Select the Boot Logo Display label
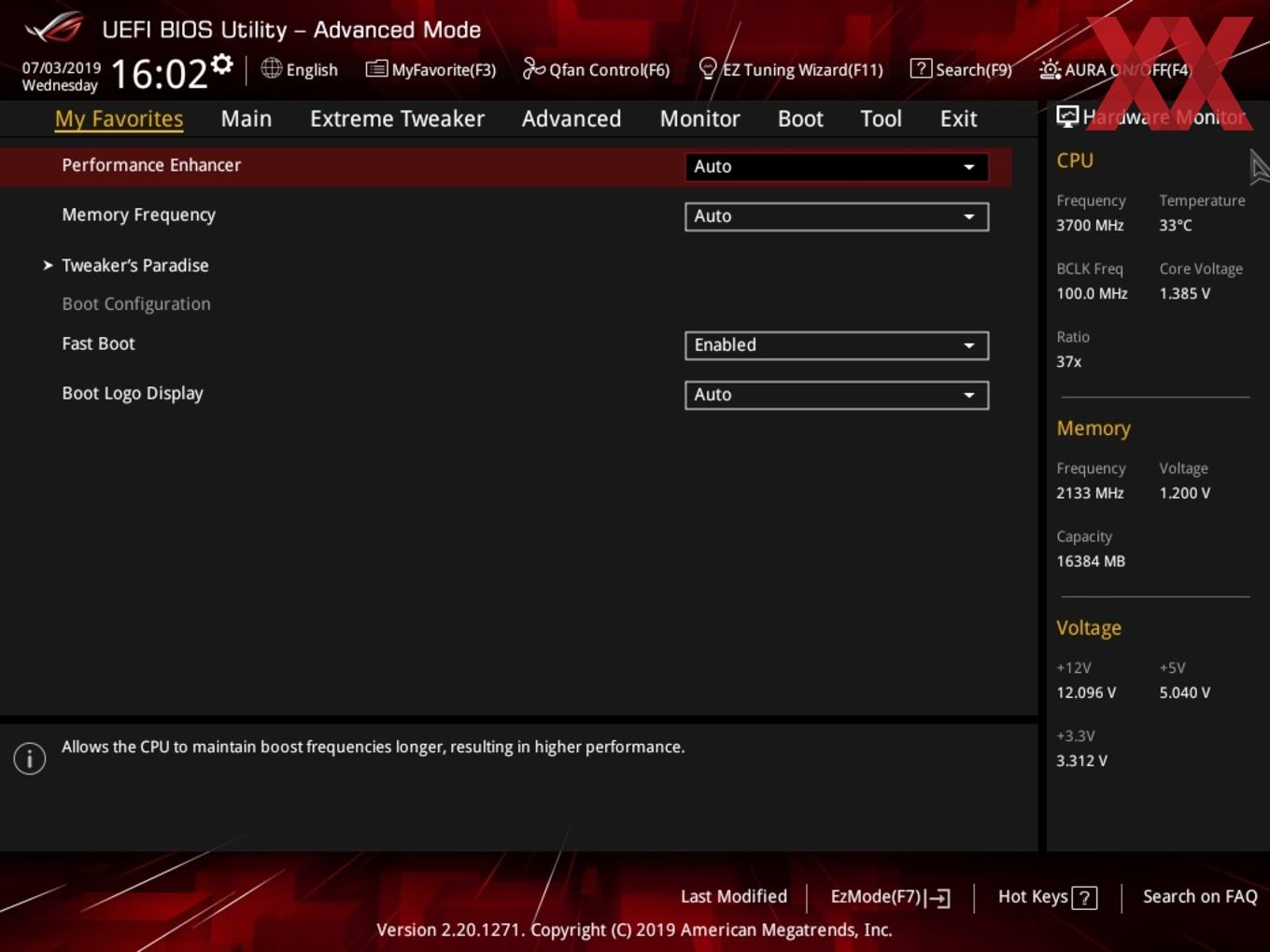 (x=133, y=393)
